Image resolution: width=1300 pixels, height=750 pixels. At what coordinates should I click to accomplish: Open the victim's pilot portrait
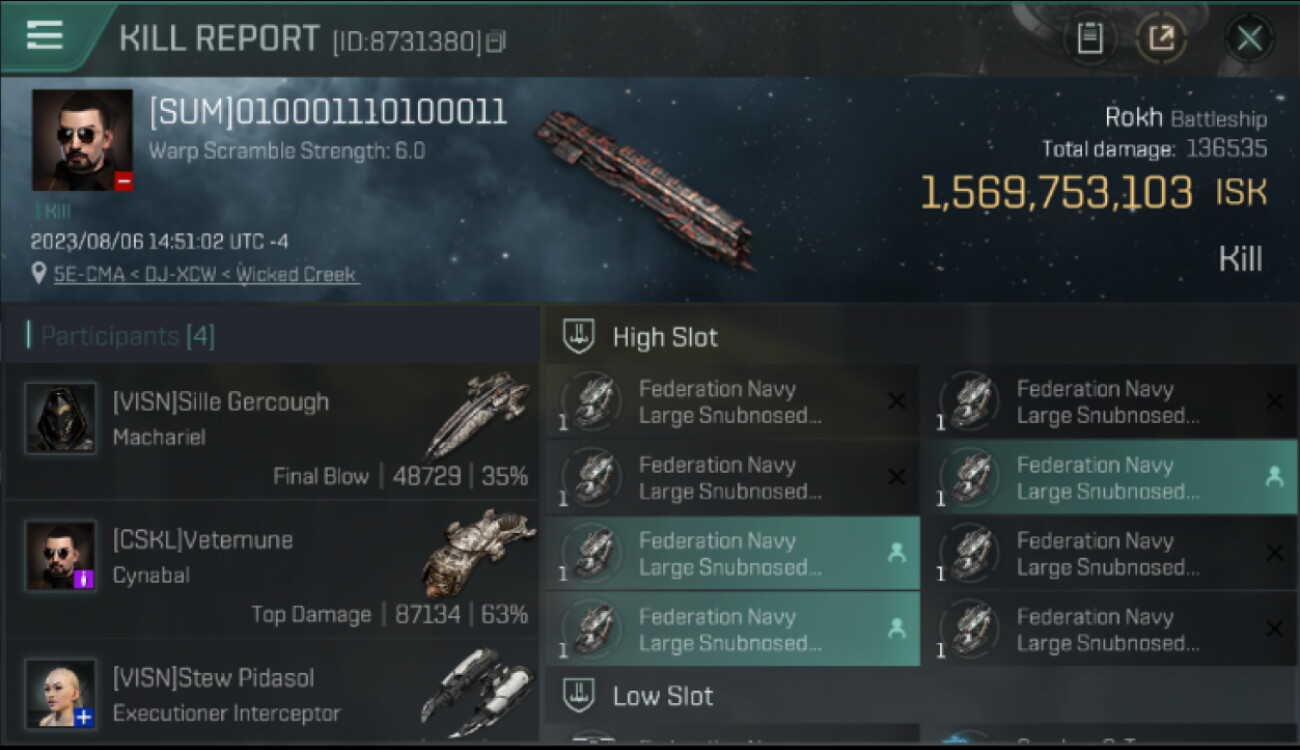pyautogui.click(x=82, y=140)
